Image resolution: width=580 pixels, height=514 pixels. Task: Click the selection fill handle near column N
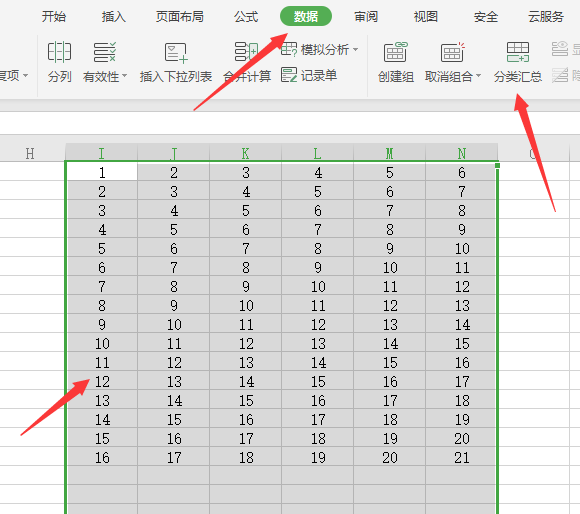[498, 165]
